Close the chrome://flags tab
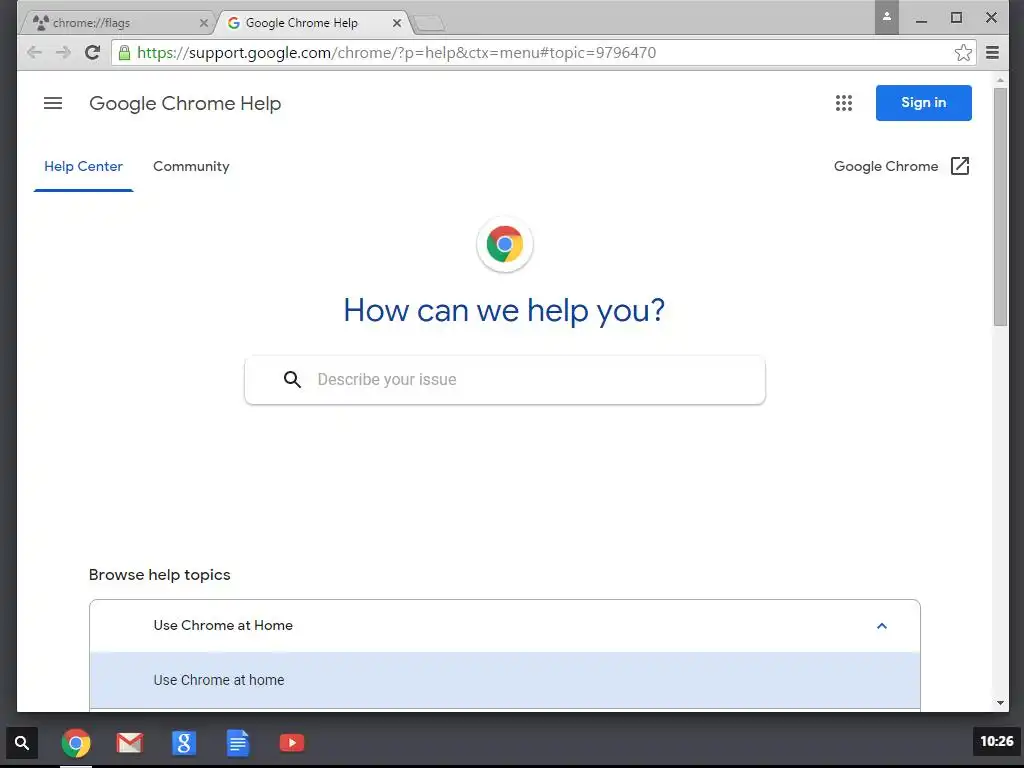 [x=203, y=23]
